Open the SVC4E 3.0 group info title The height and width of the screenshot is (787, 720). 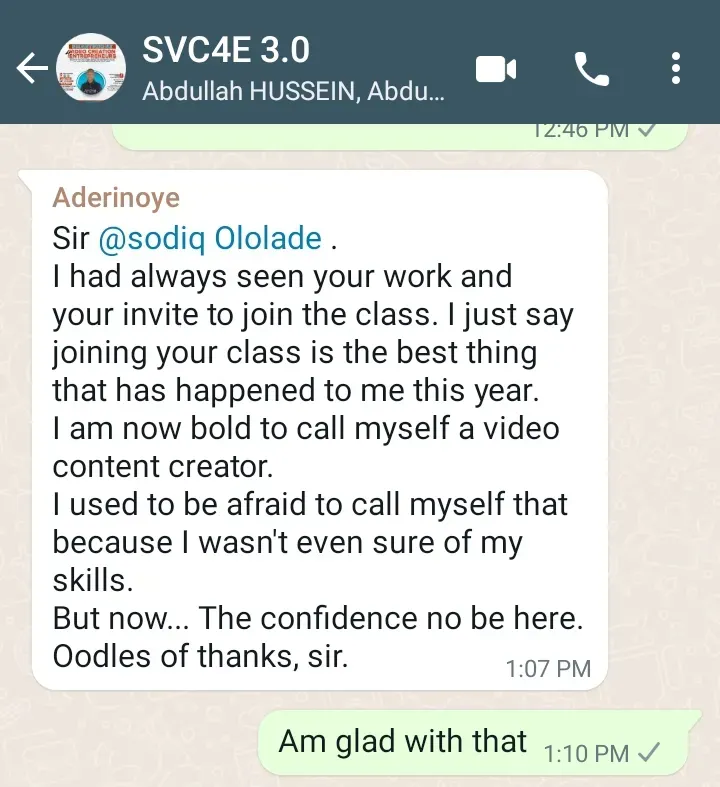tap(226, 50)
